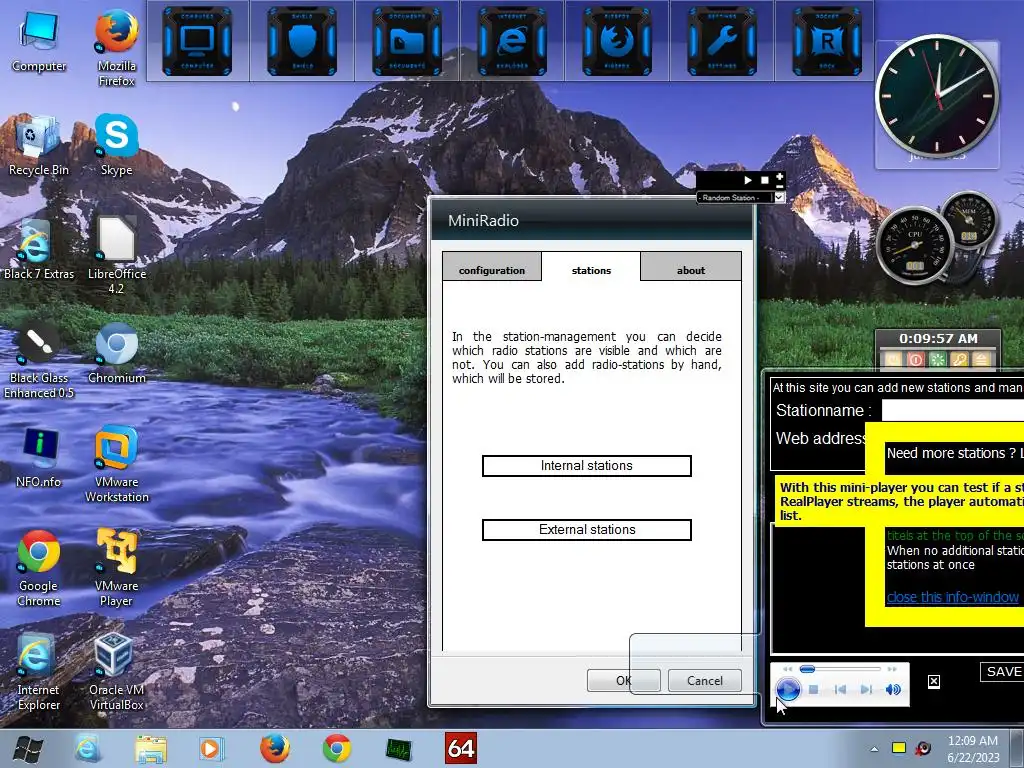
Task: Play the stream in the mini-player
Action: pyautogui.click(x=788, y=690)
